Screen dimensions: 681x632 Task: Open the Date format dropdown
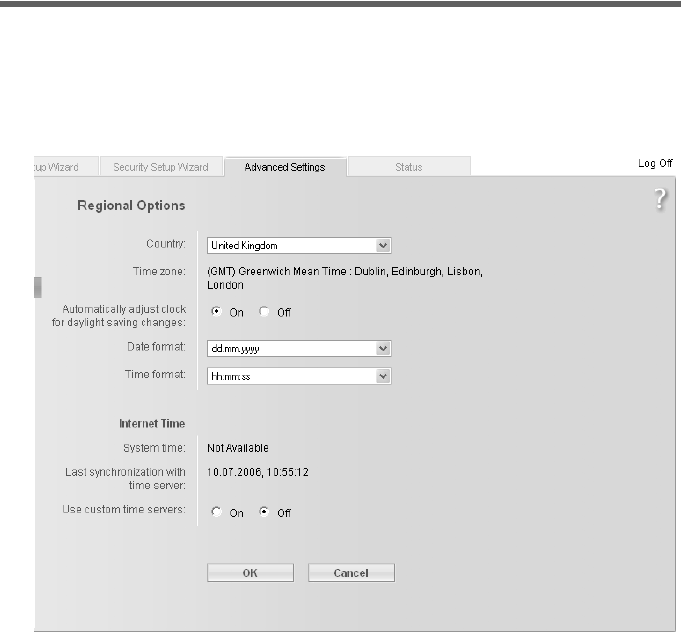pyautogui.click(x=299, y=348)
